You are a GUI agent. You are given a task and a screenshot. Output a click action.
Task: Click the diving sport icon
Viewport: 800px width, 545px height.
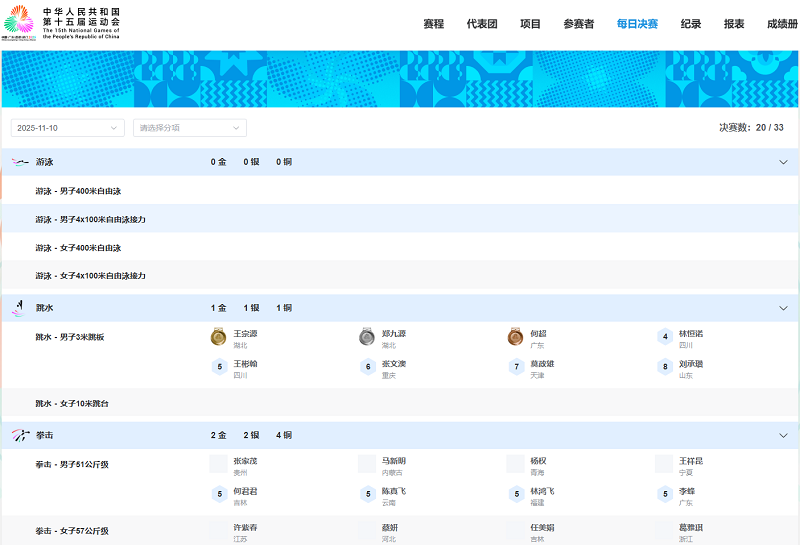coord(18,308)
